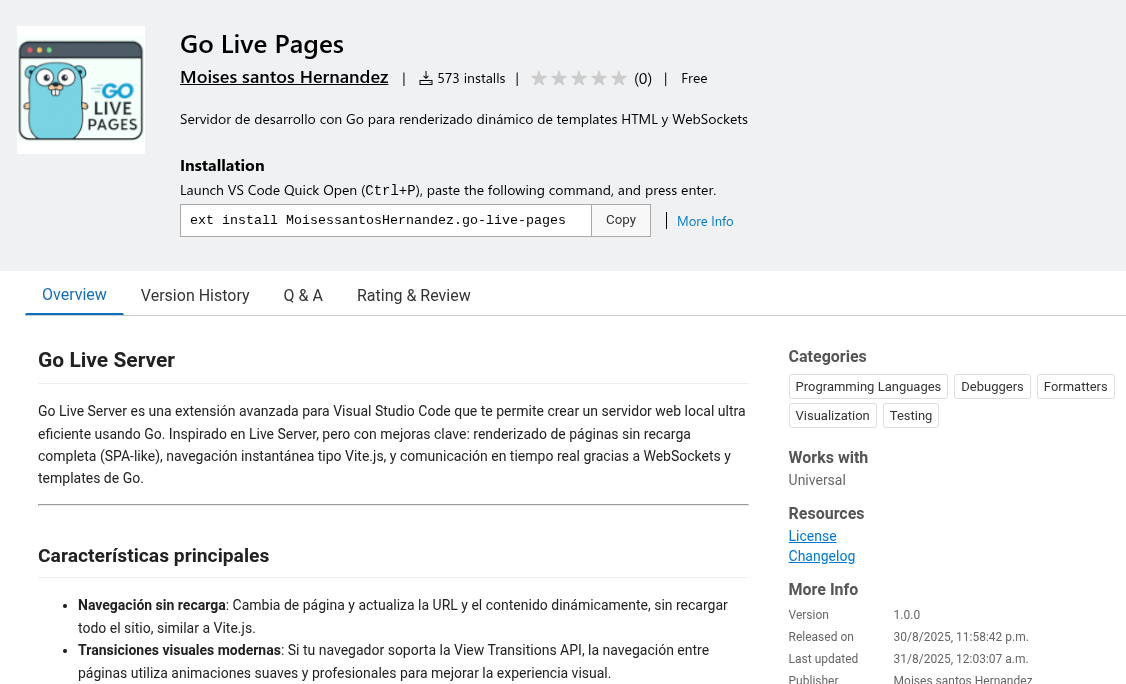The width and height of the screenshot is (1126, 684).
Task: Click the release date 30/8/2025, 11:58:42 p.m.
Action: click(x=961, y=637)
